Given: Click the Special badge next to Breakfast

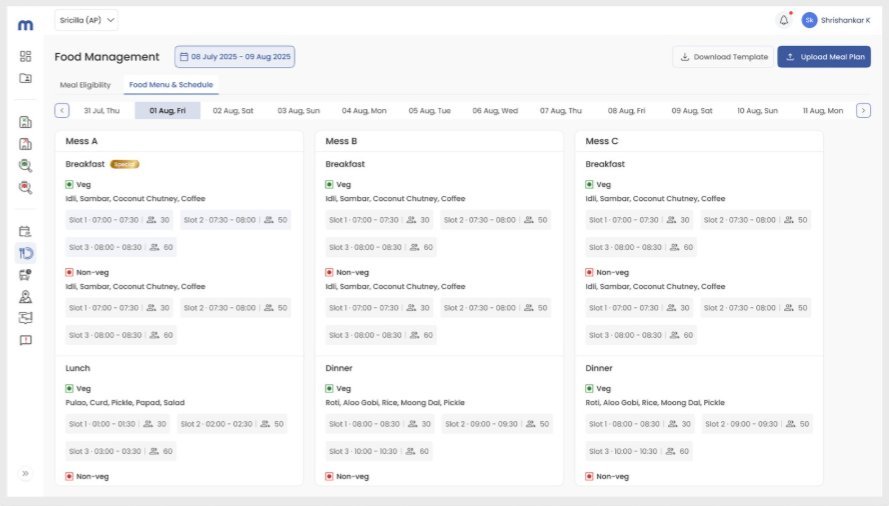Looking at the screenshot, I should 125,165.
